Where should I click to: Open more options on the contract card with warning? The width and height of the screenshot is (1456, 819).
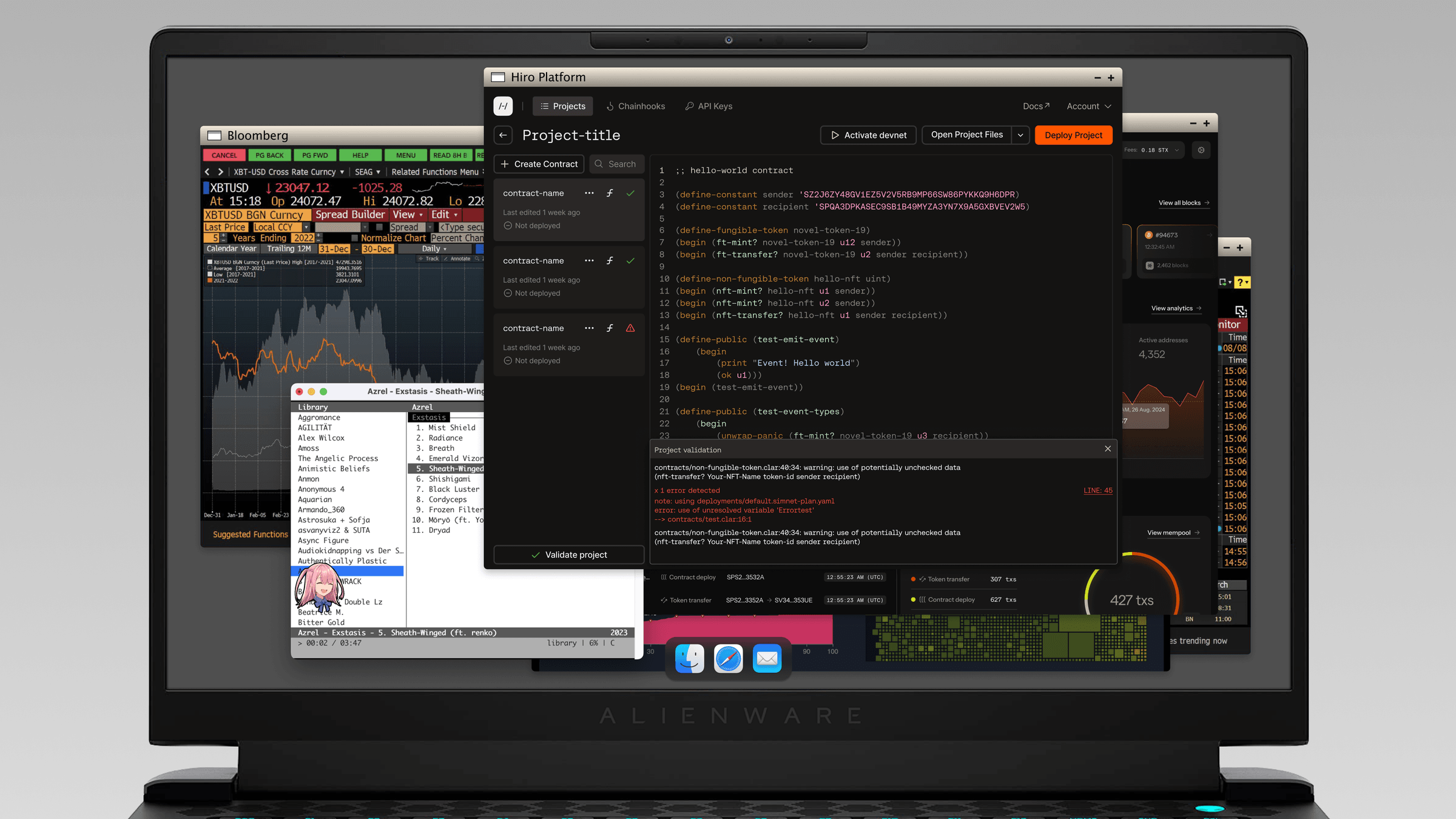coord(589,328)
